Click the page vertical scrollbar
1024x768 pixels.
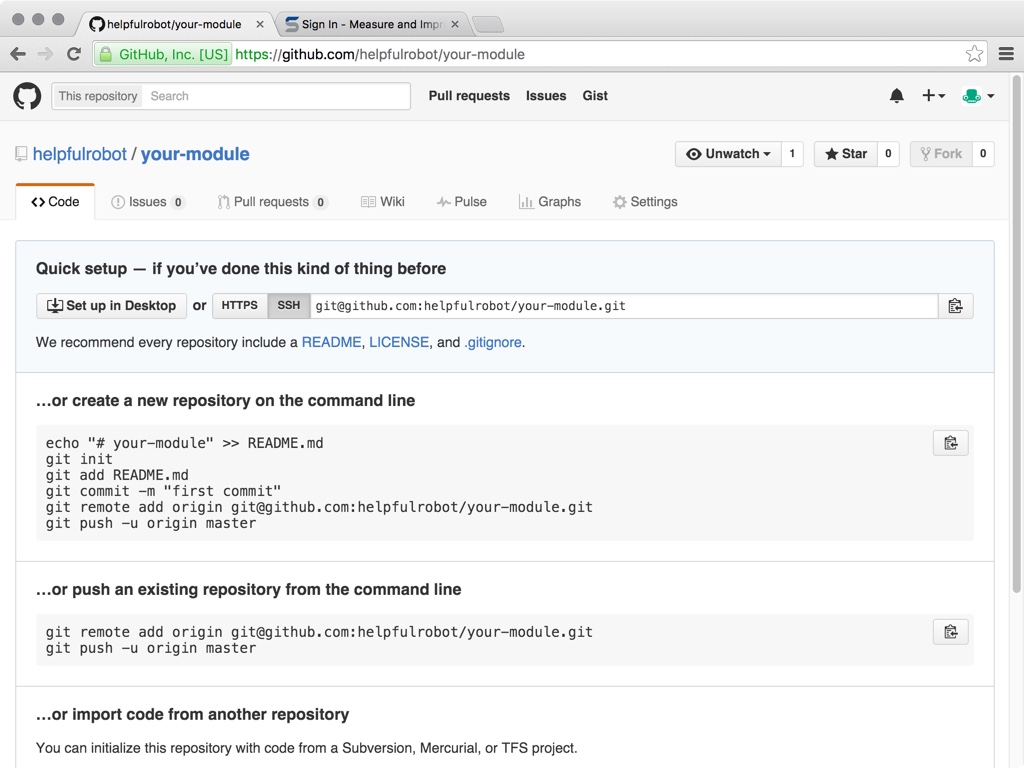(1016, 333)
